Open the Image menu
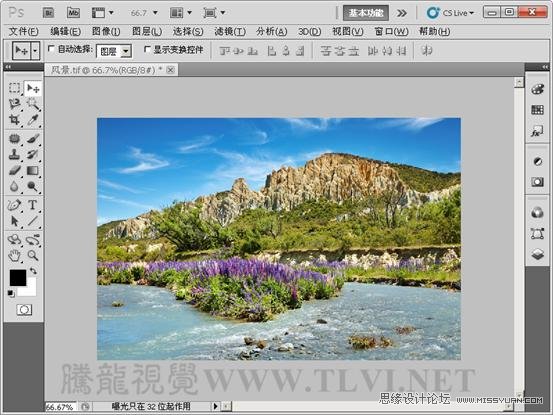The width and height of the screenshot is (553, 415). coord(106,31)
